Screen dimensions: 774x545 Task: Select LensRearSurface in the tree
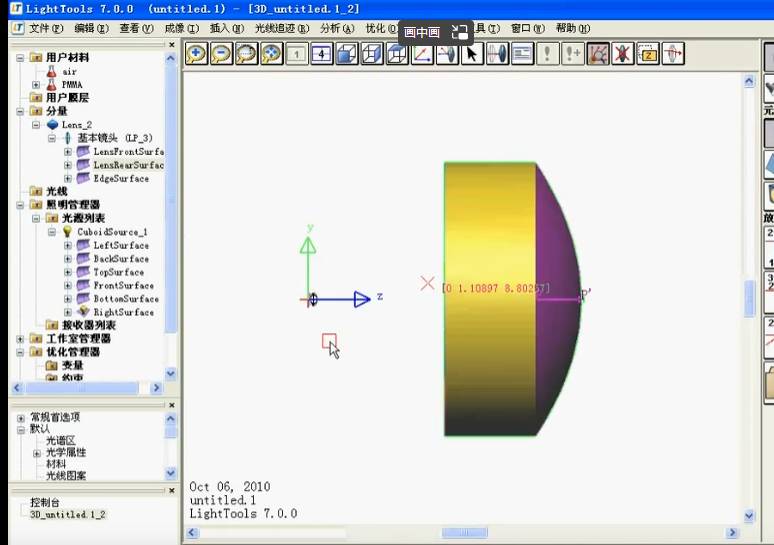[127, 165]
